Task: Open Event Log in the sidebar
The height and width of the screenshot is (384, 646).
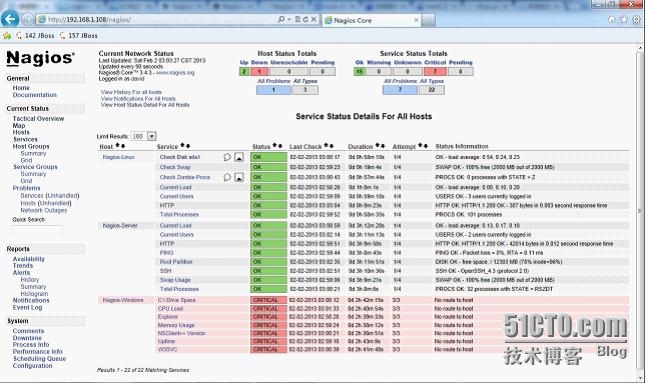Action: point(27,307)
